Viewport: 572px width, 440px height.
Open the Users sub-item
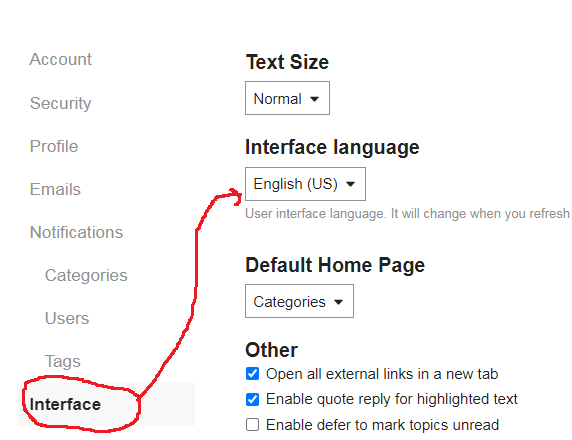(67, 319)
